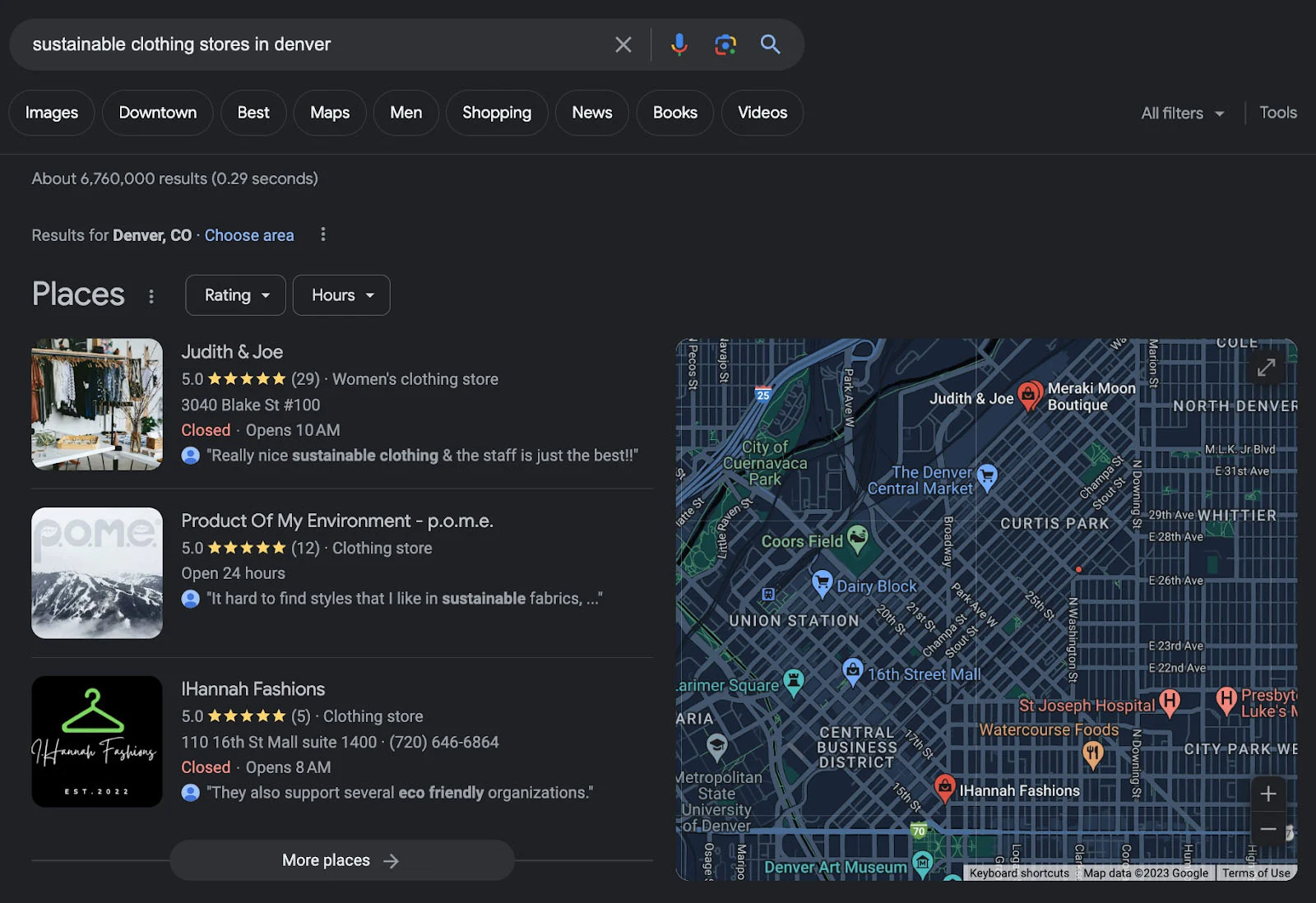
Task: Open the Judith & Joe listing title
Action: (232, 352)
